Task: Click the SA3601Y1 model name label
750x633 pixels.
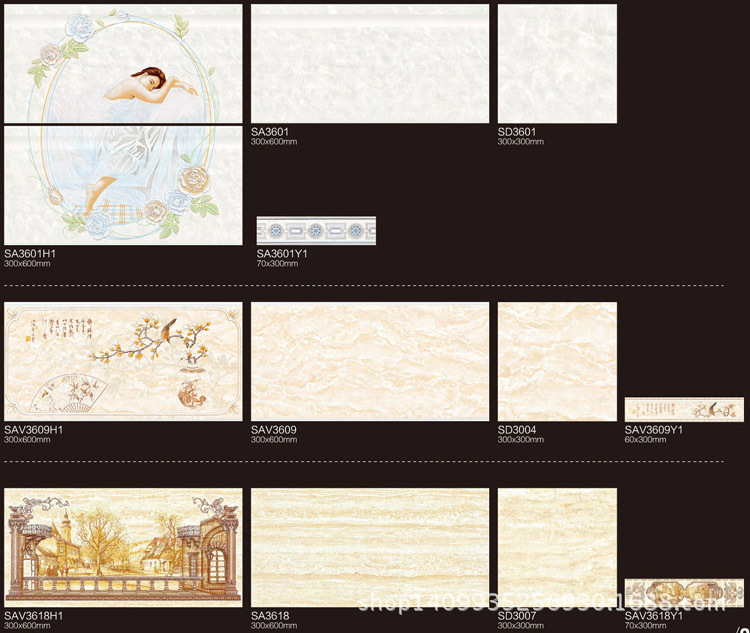Action: coord(282,254)
